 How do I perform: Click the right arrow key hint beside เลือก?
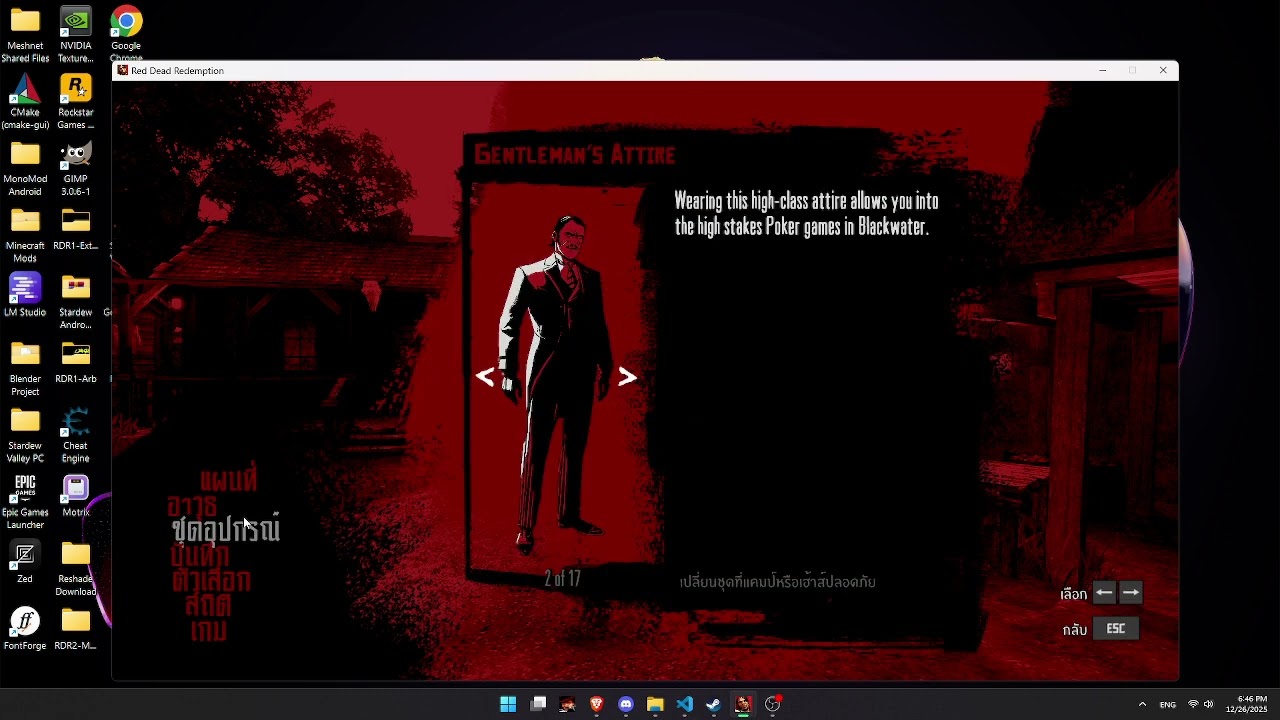[1131, 593]
